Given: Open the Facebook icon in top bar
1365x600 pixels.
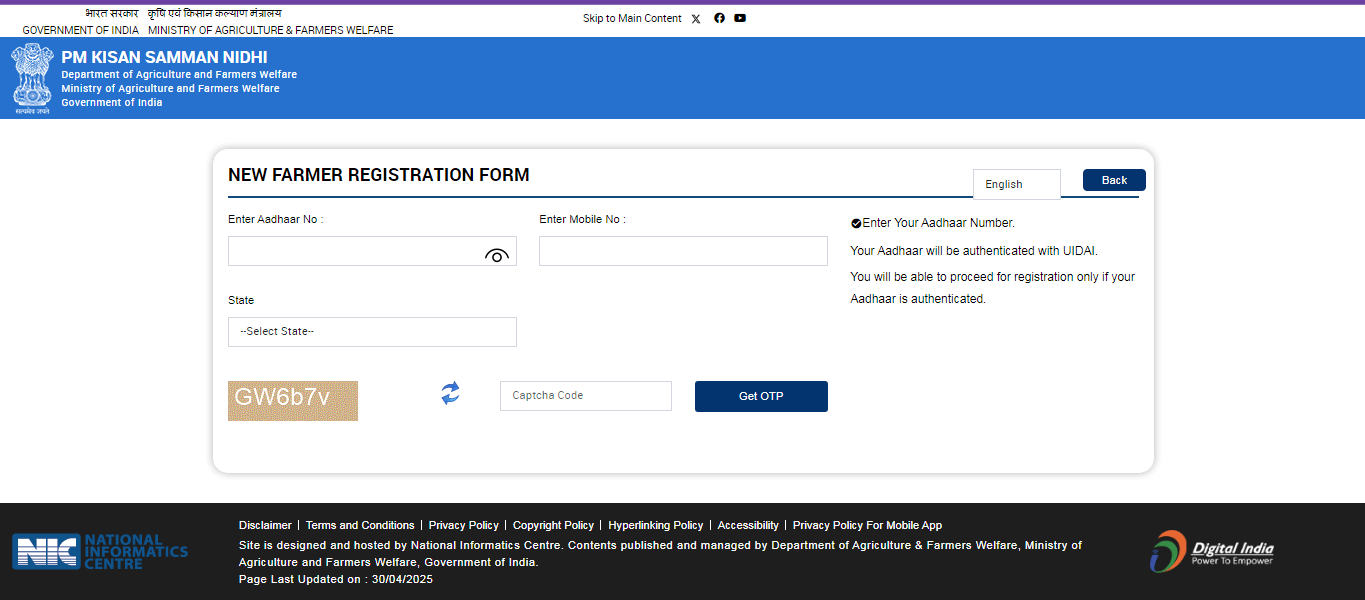Looking at the screenshot, I should click(719, 18).
